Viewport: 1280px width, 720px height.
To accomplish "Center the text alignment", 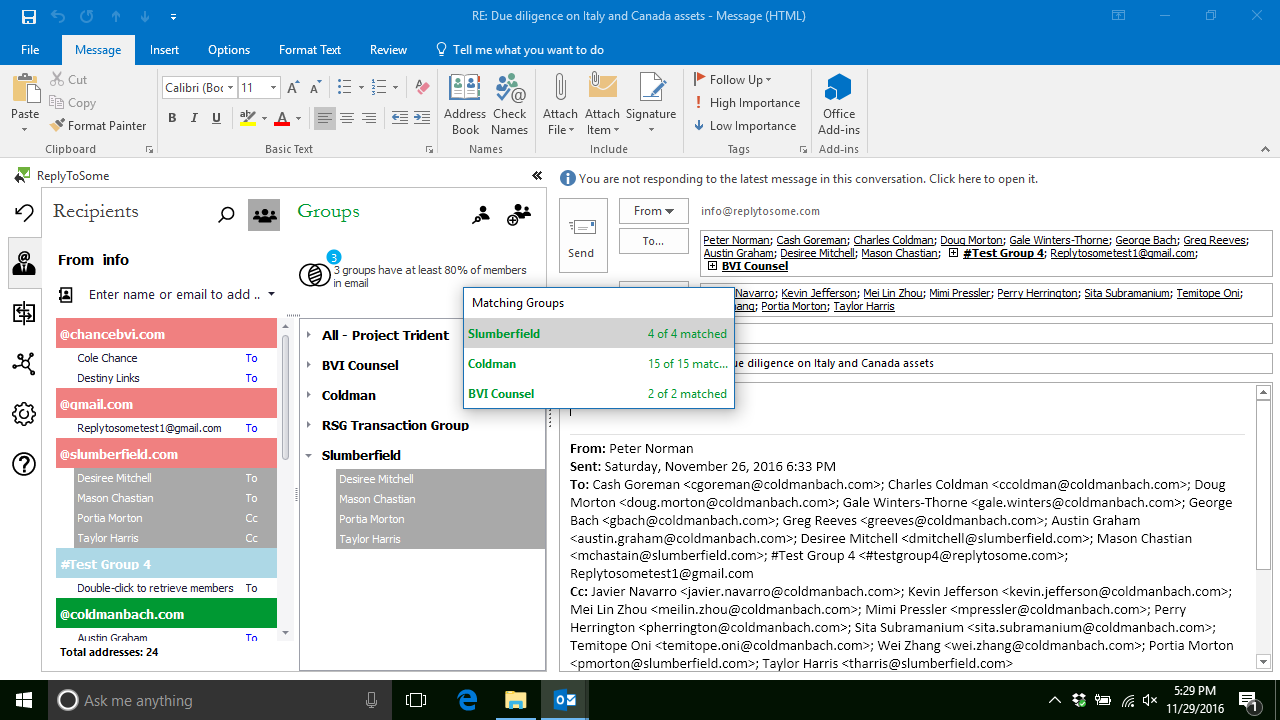I will [x=347, y=118].
